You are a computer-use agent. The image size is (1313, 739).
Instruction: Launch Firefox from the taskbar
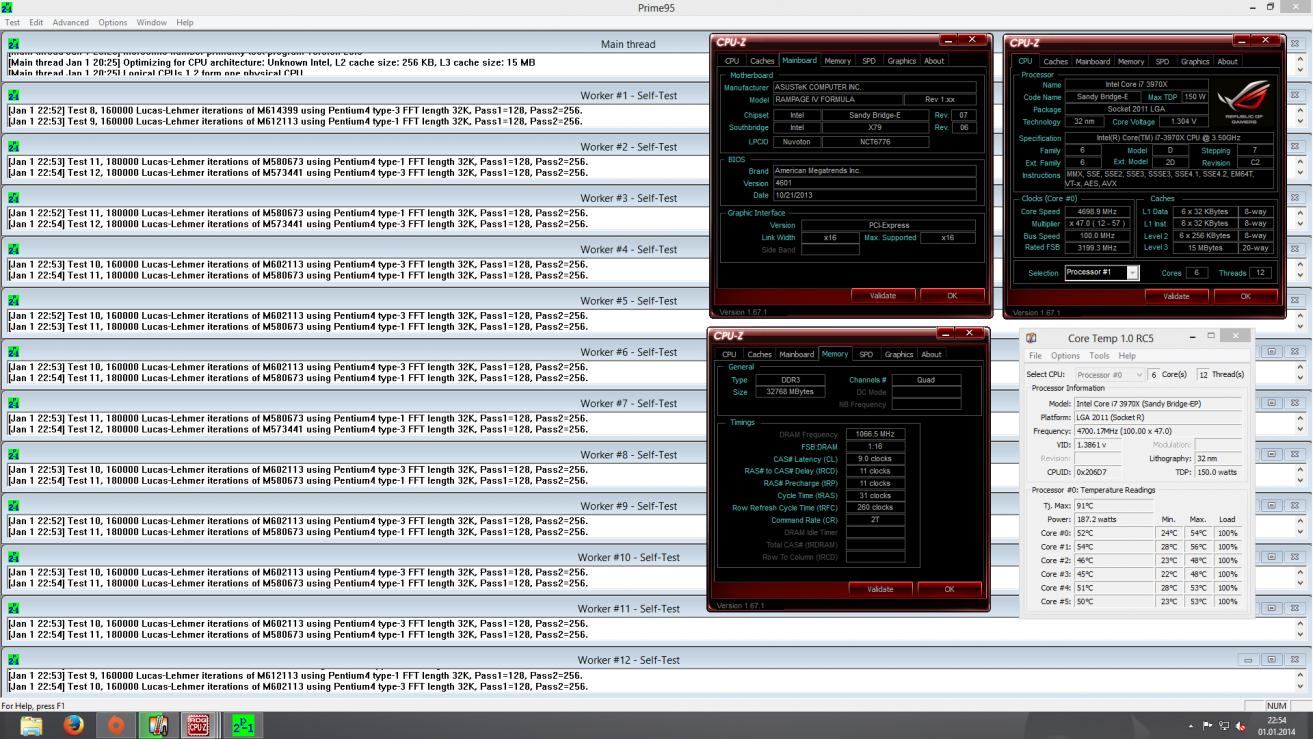pos(73,726)
